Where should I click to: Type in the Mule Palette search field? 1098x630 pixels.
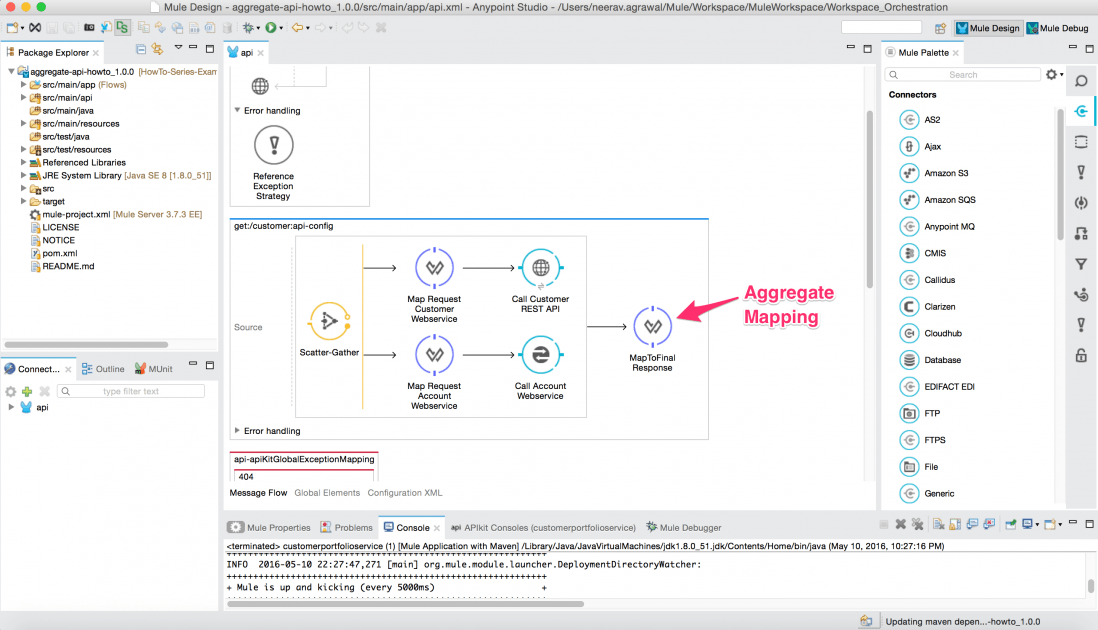tap(960, 74)
